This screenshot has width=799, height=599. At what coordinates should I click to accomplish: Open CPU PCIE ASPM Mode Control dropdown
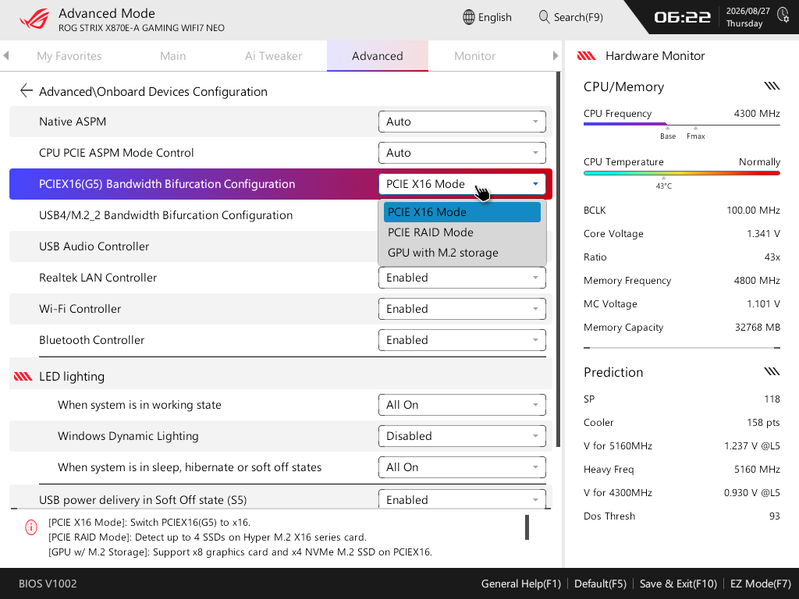point(462,153)
